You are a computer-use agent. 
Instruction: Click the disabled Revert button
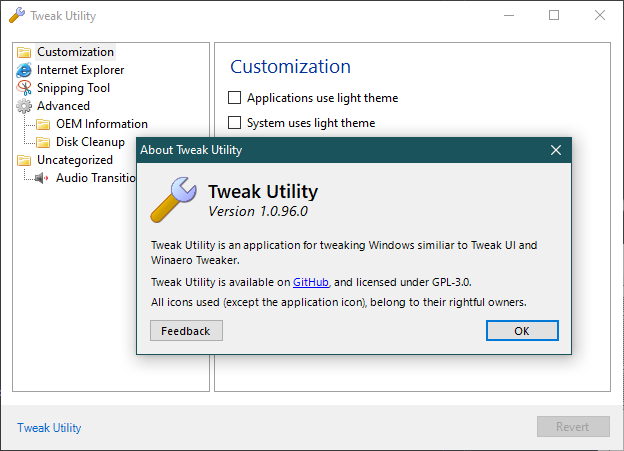[x=573, y=427]
